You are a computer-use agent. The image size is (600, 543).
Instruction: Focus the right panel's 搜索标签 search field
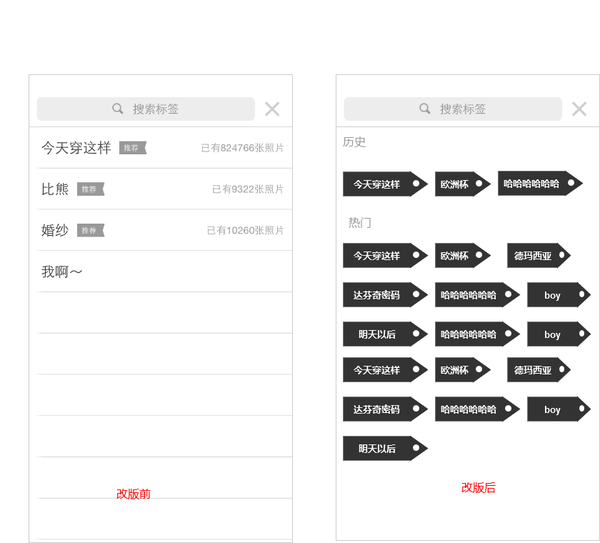(x=463, y=109)
